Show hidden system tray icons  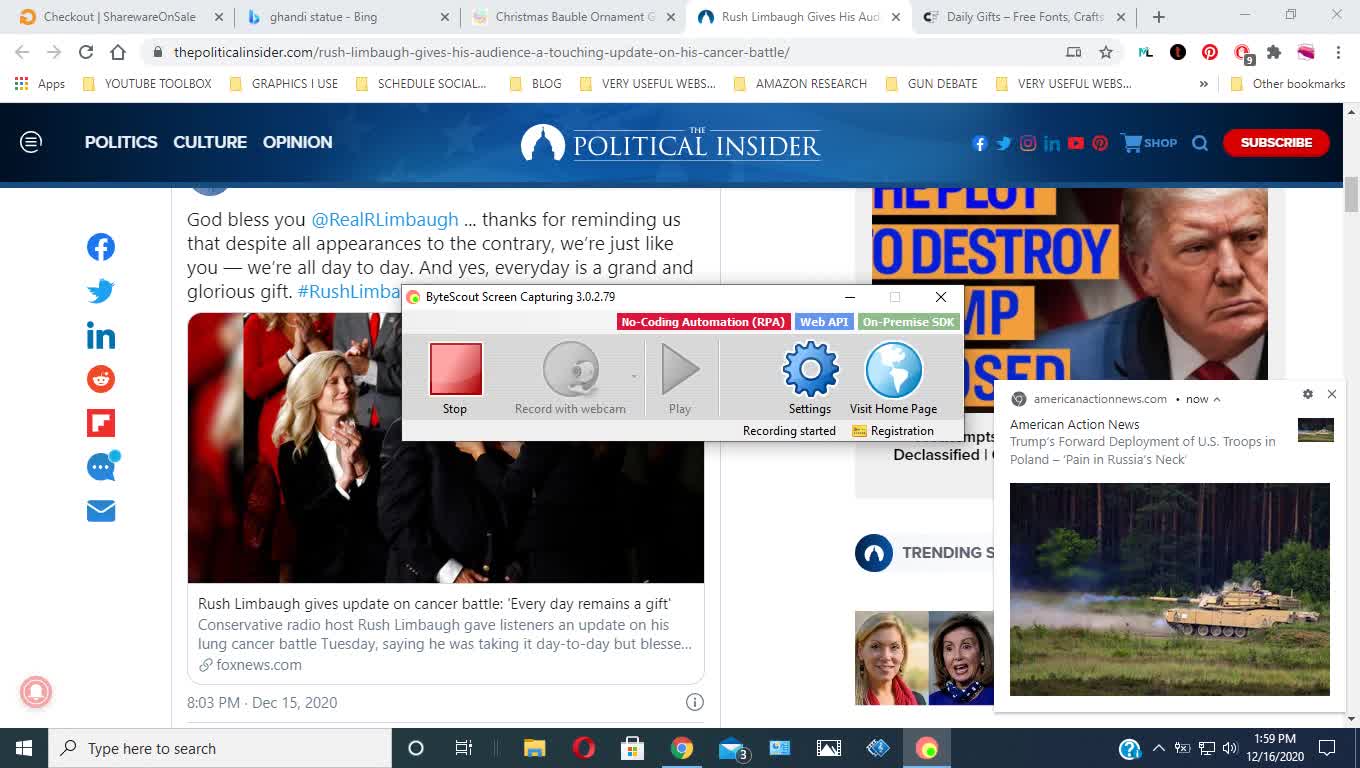pos(1158,748)
